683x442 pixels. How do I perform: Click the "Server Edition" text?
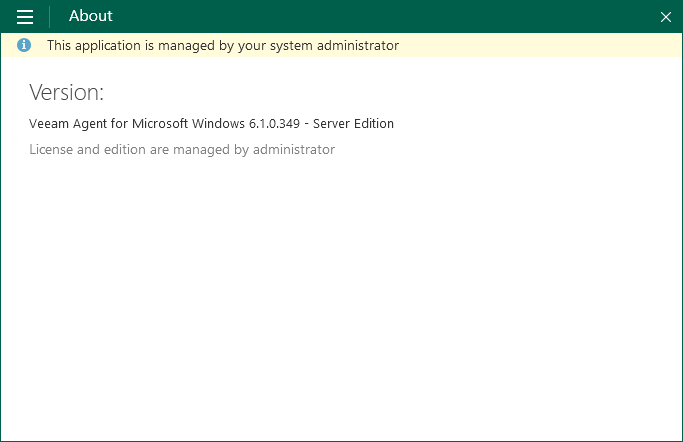[353, 124]
